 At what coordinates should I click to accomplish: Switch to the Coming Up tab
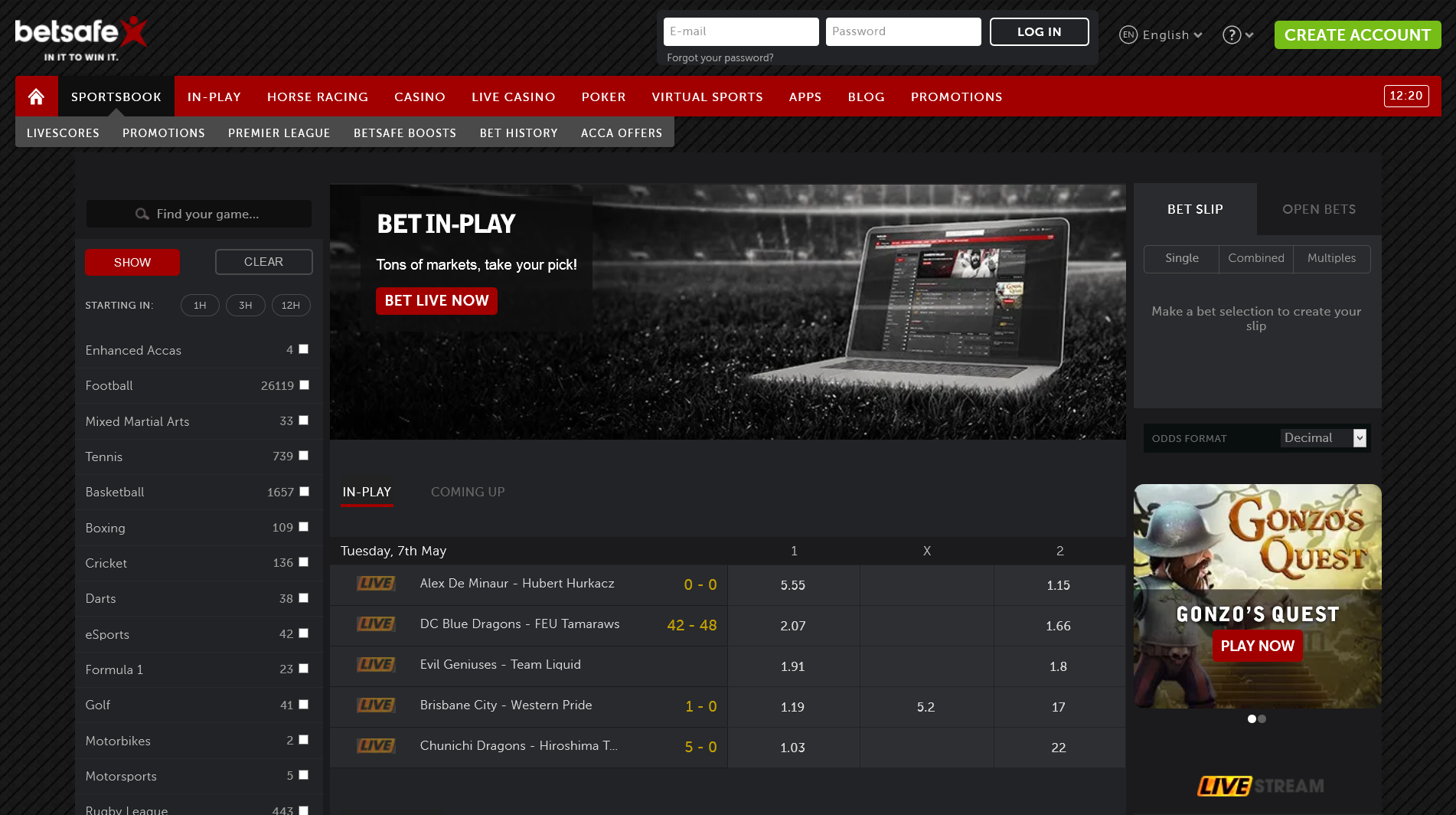[x=468, y=492]
